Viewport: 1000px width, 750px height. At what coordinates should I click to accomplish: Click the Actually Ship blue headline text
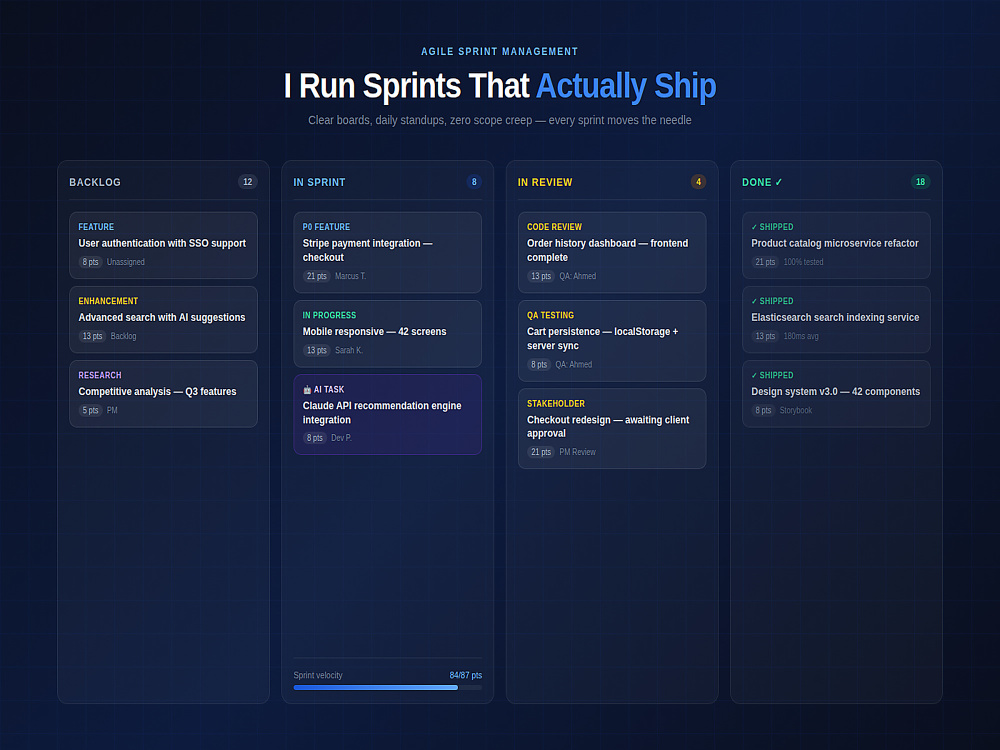pos(626,85)
